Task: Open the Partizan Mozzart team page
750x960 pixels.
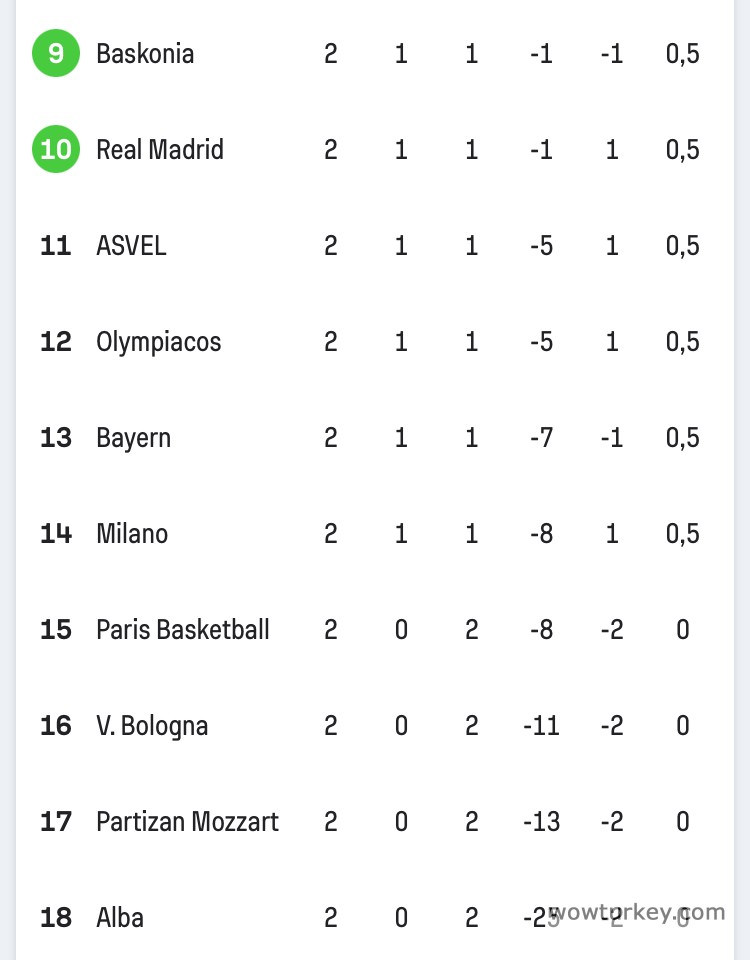Action: (187, 821)
